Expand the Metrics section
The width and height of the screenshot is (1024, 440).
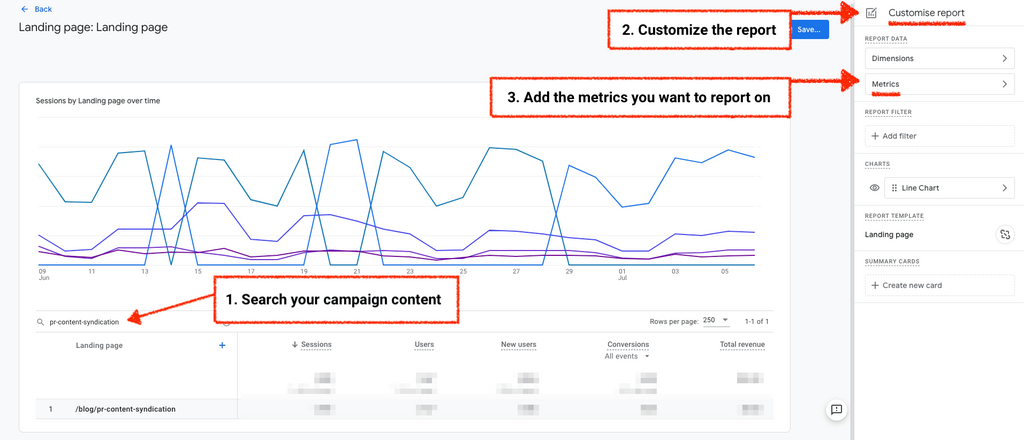(939, 85)
